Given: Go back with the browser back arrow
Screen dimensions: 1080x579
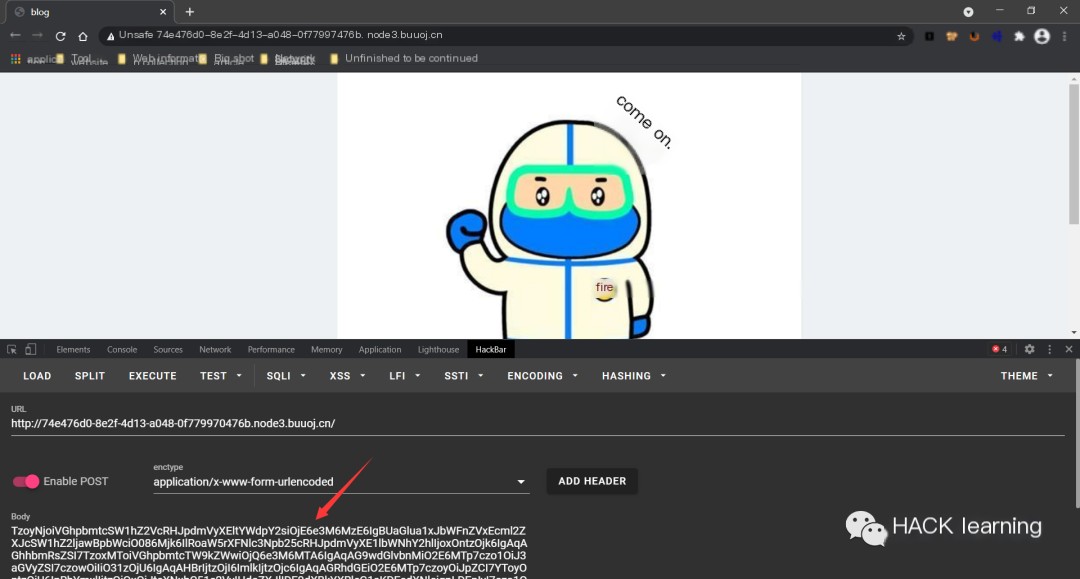Looking at the screenshot, I should coord(15,35).
